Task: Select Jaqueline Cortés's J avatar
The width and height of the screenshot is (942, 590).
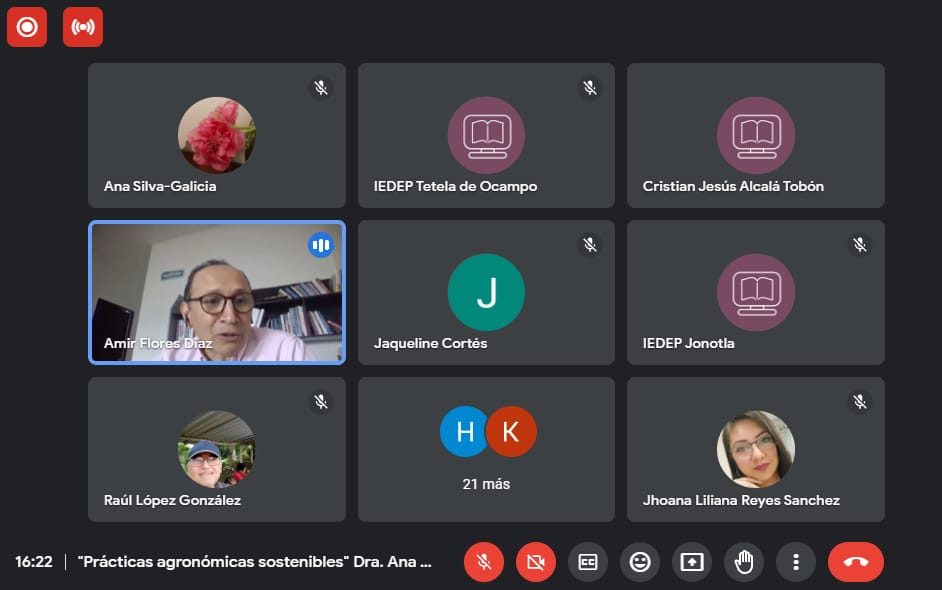Action: click(486, 293)
